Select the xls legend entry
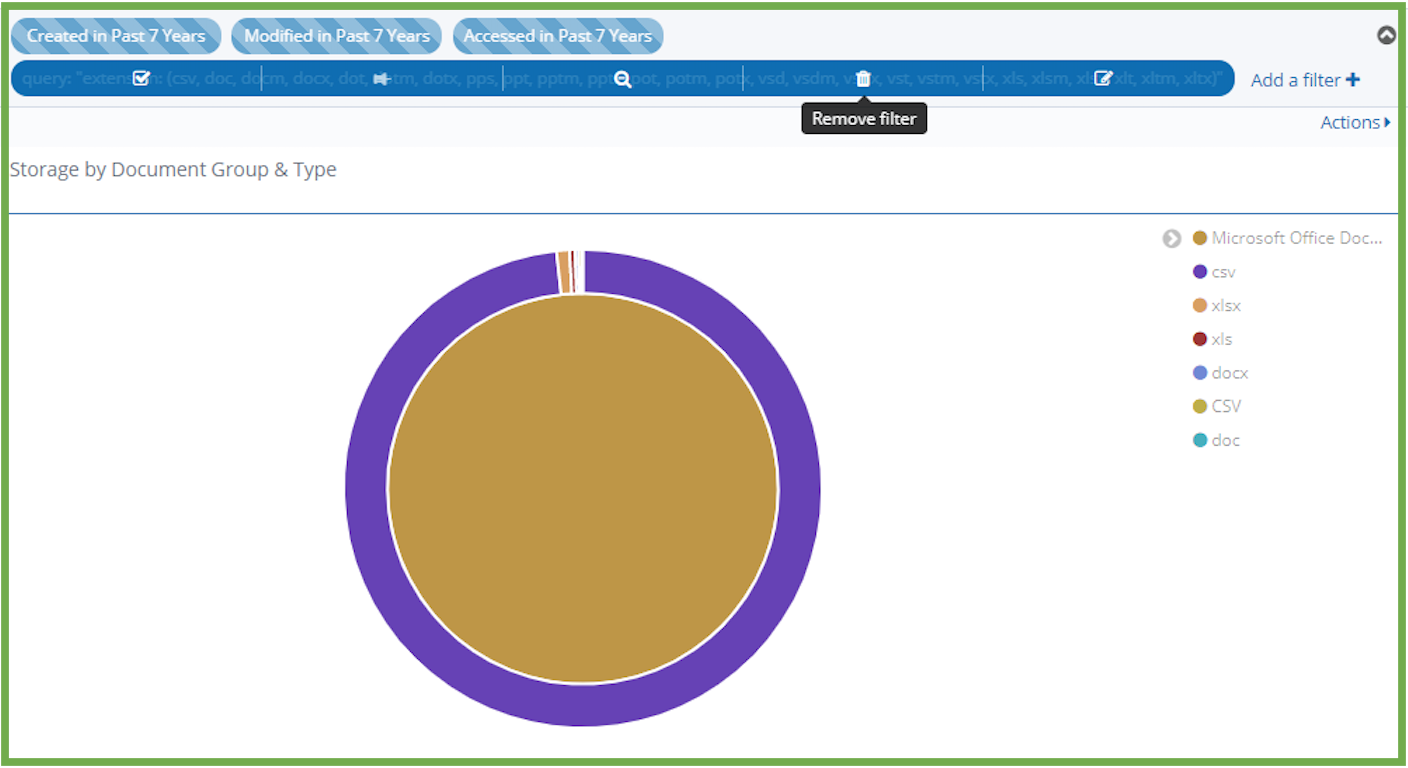 click(1221, 339)
